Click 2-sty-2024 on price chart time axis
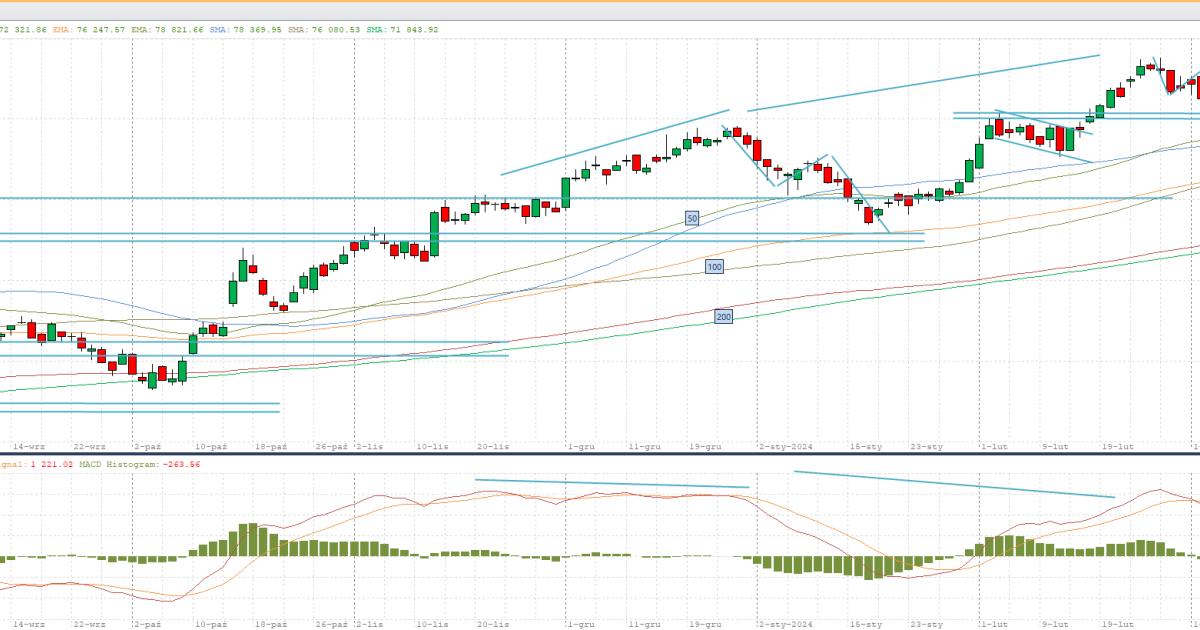1200x630 pixels. [x=785, y=447]
